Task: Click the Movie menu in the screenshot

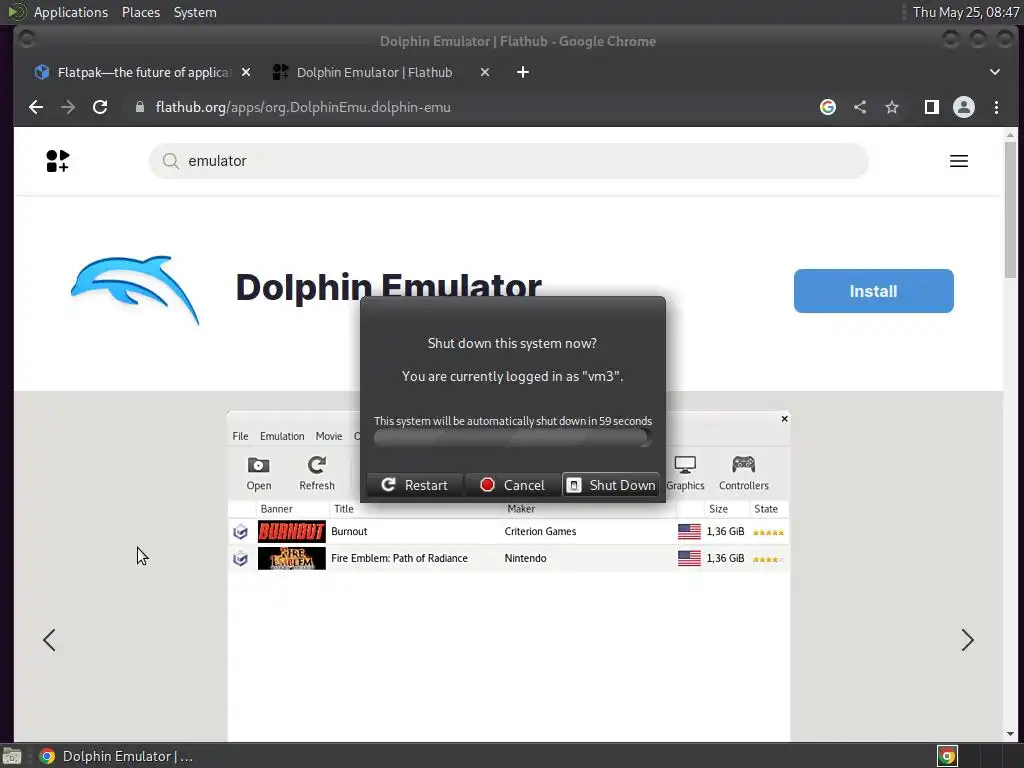Action: click(328, 436)
